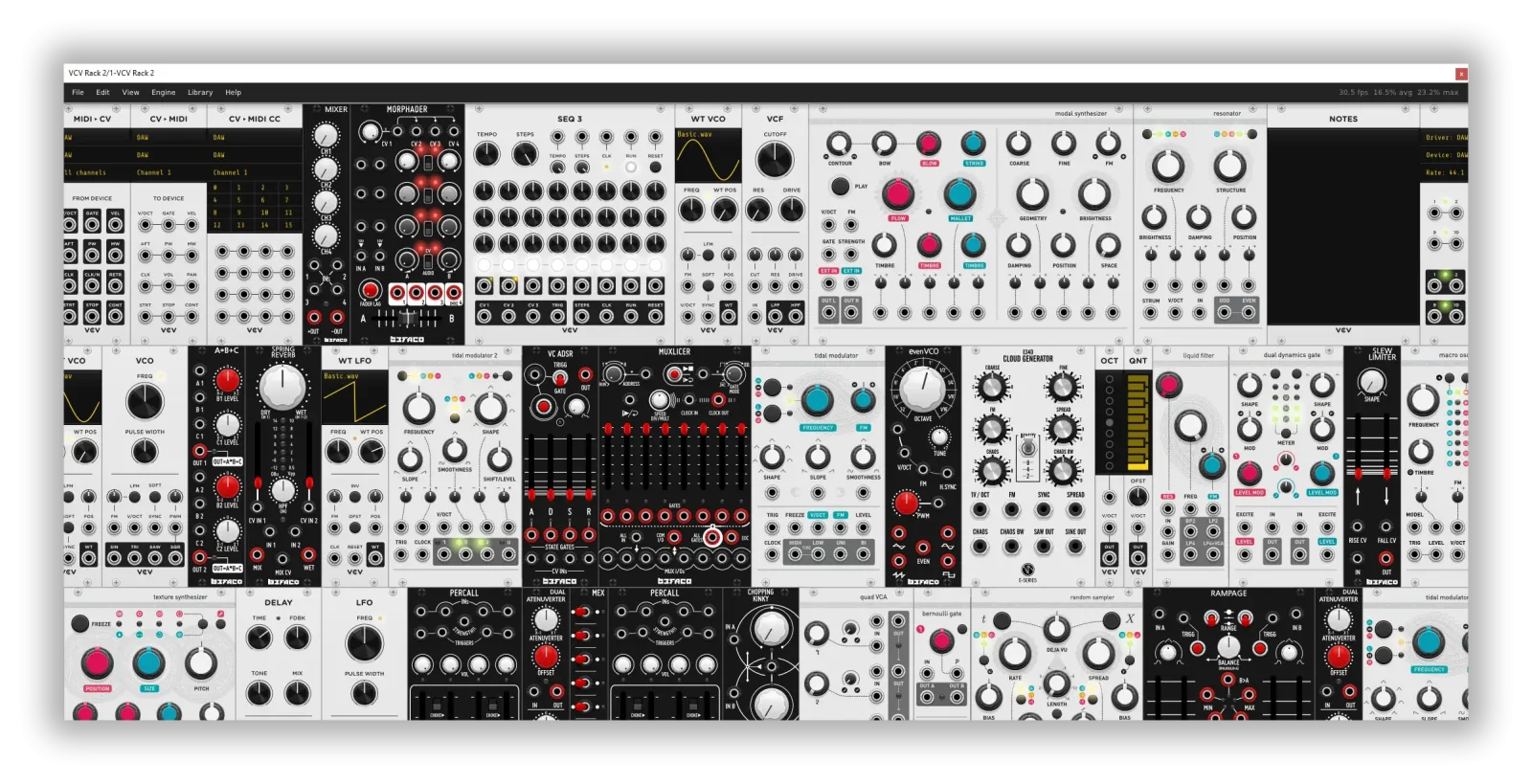Open the Library menu
The image size is (1532, 784).
click(x=200, y=92)
